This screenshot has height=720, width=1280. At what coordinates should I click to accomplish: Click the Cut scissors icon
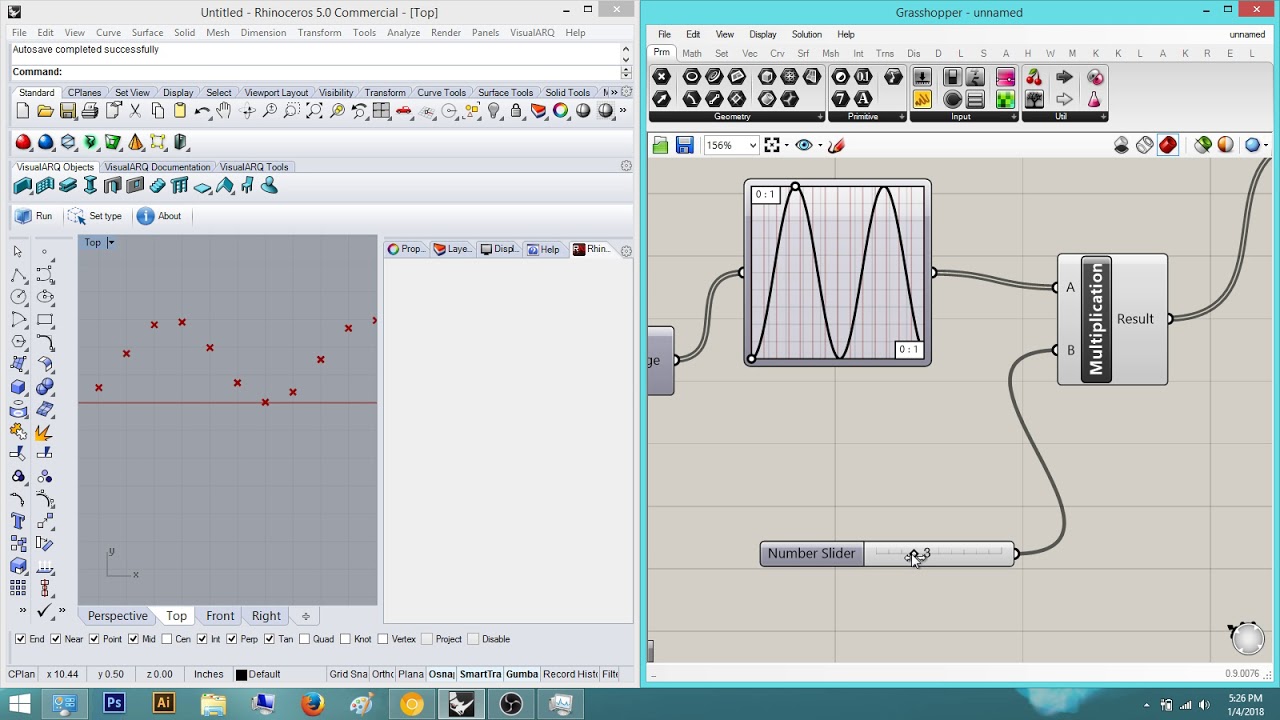[x=135, y=111]
